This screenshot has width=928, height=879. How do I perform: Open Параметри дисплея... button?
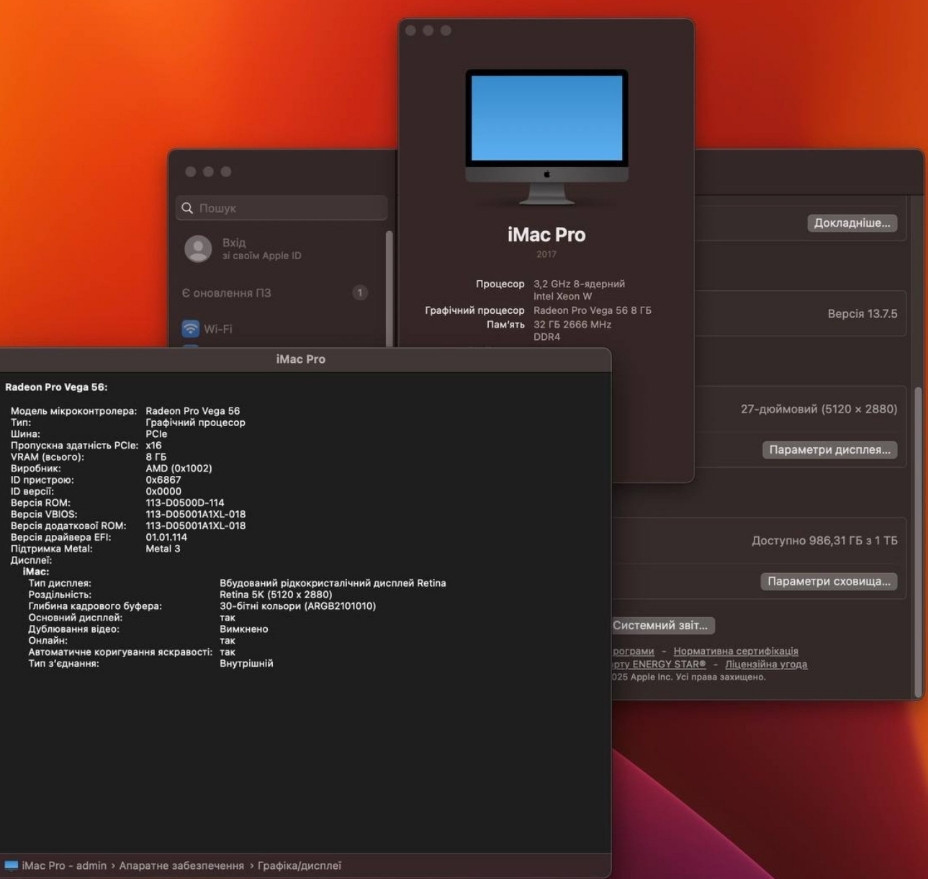pyautogui.click(x=829, y=450)
